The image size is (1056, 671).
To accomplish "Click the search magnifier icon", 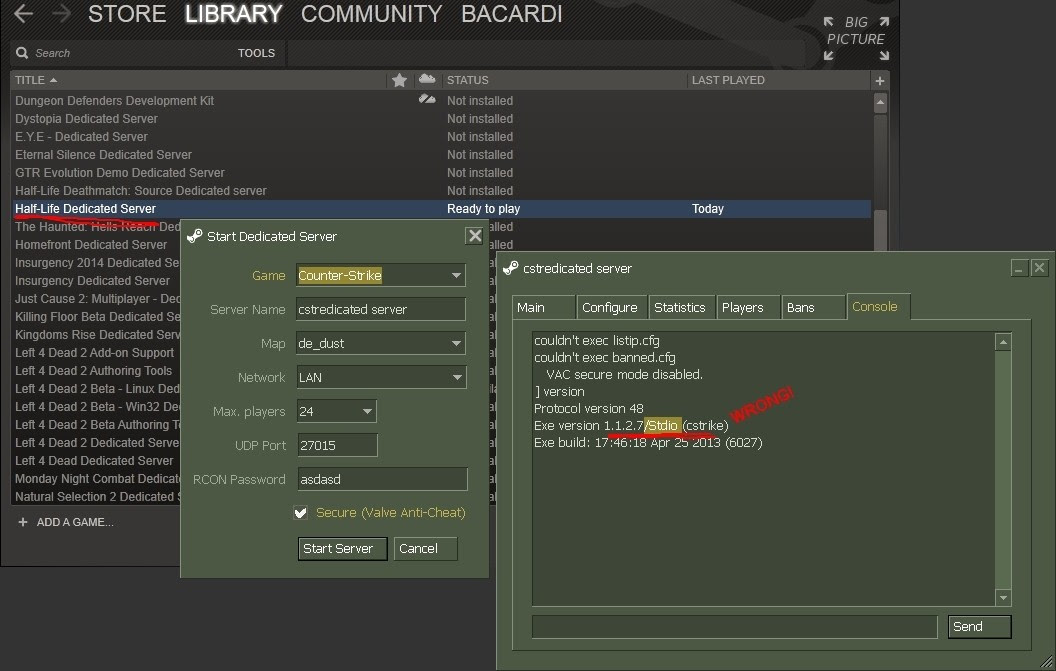I will [x=22, y=53].
